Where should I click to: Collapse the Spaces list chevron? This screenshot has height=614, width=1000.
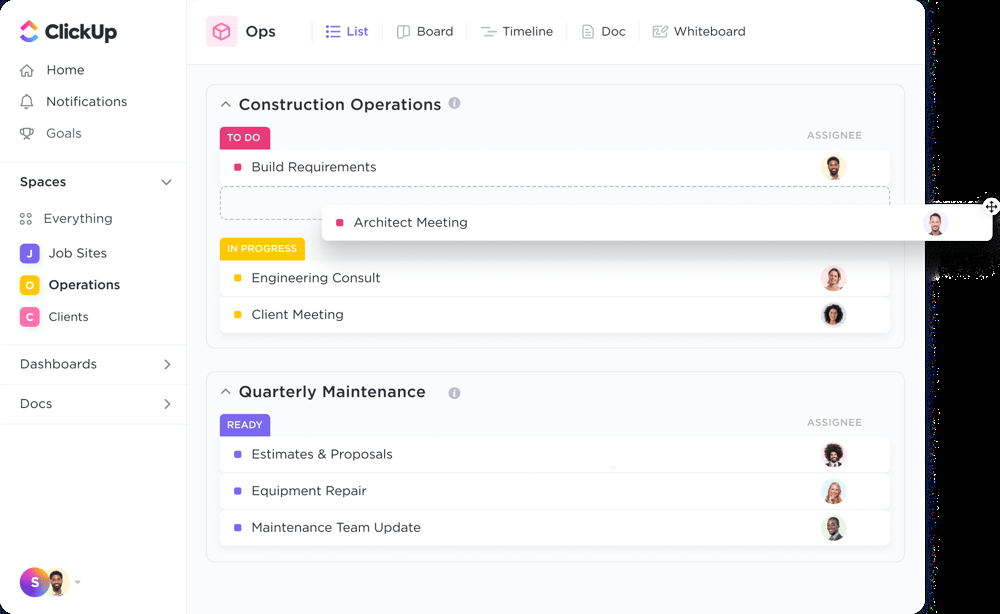166,182
